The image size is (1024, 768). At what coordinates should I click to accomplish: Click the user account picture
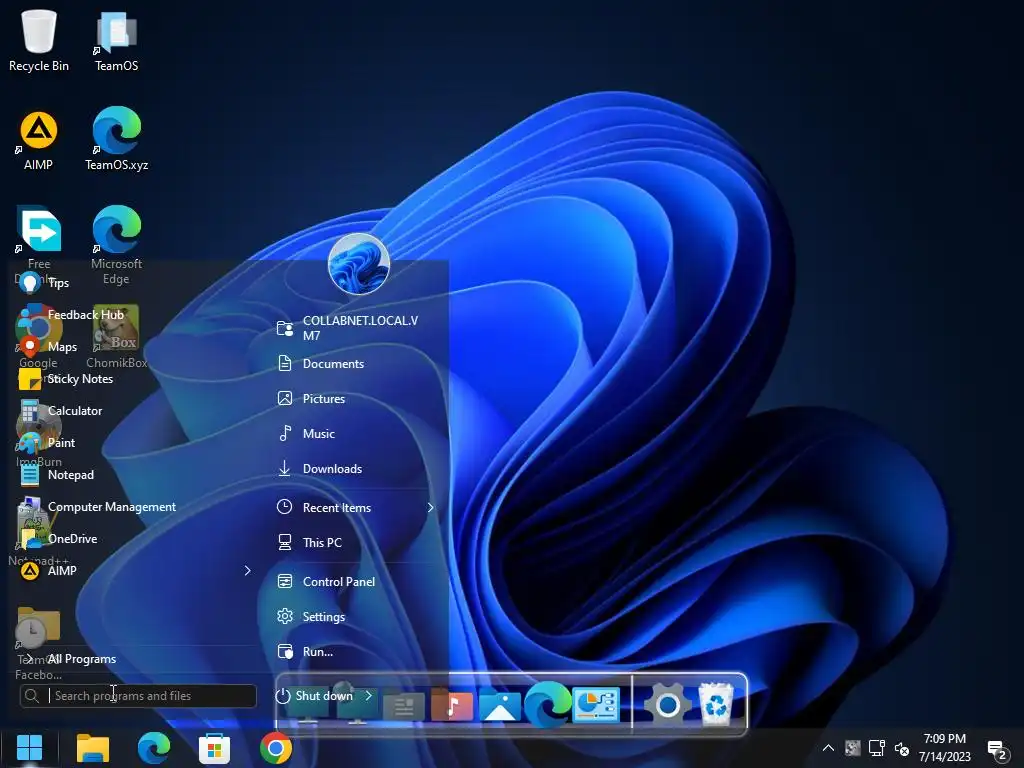point(359,264)
